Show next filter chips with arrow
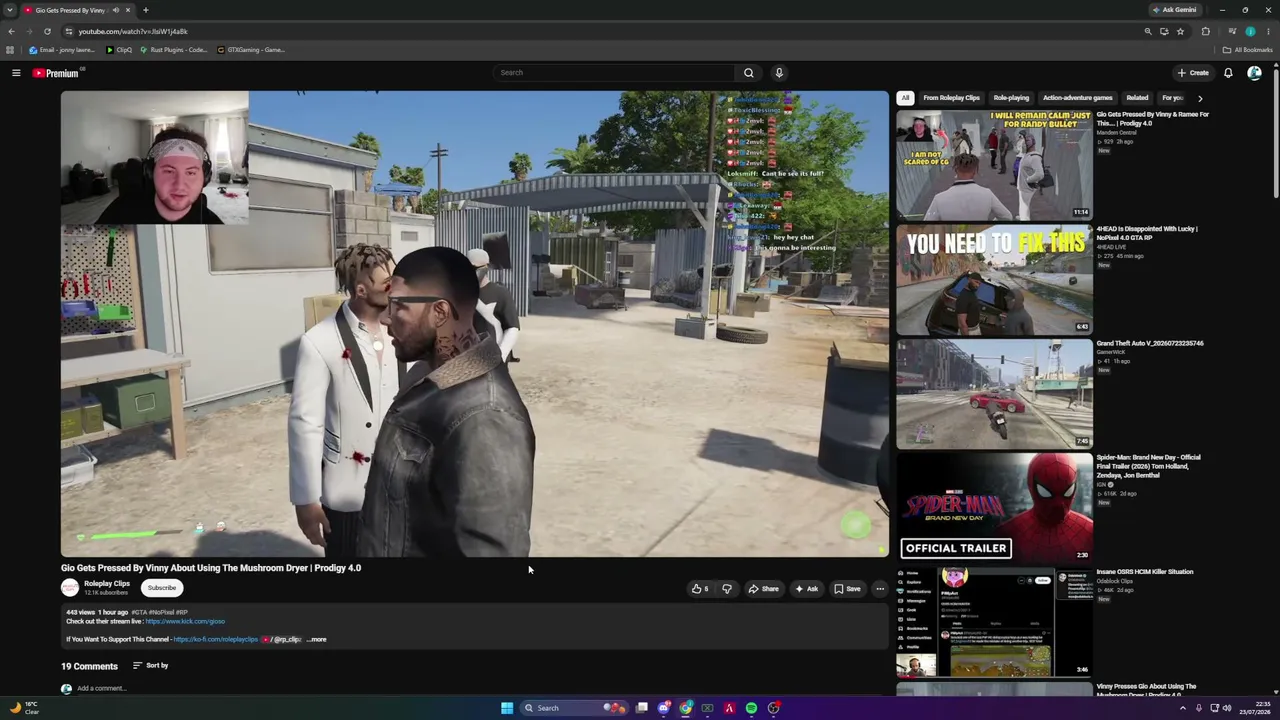This screenshot has height=720, width=1280. [x=1200, y=98]
